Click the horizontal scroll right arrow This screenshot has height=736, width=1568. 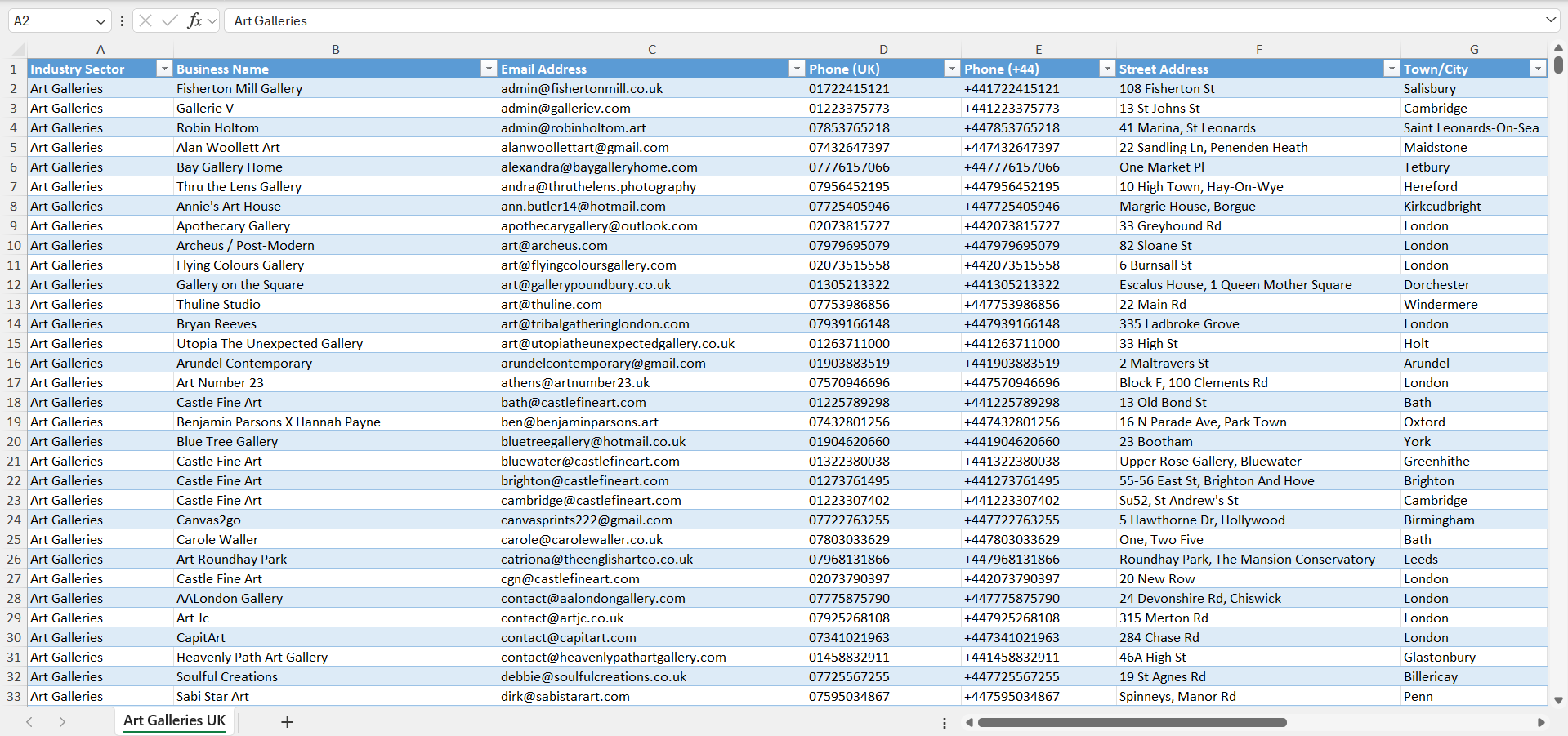(x=1541, y=722)
